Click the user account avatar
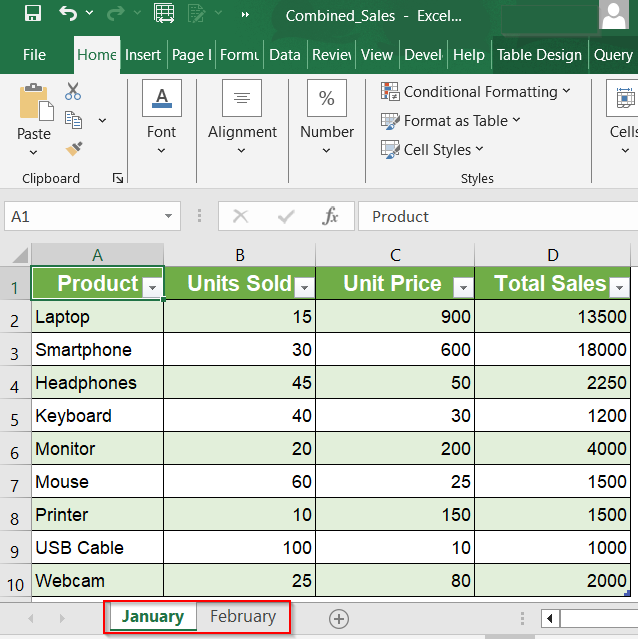Viewport: 638px width, 639px height. (614, 15)
